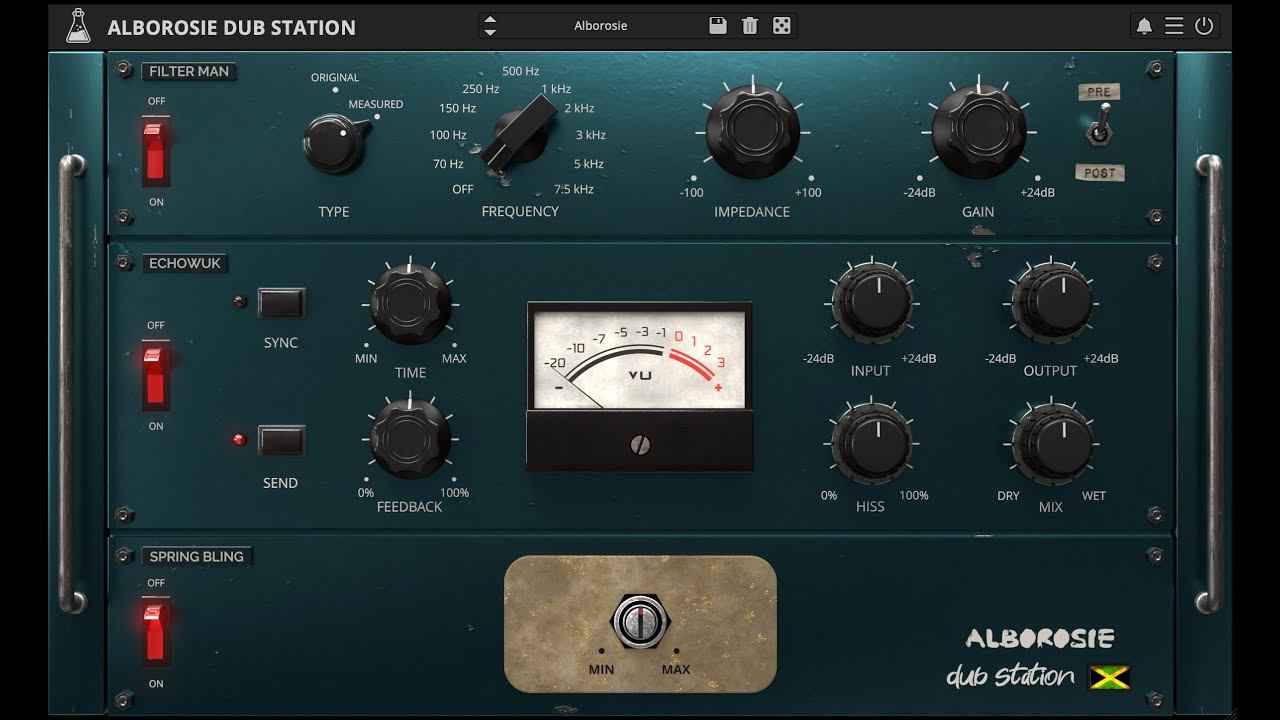Select the 100 Hz frequency label

(x=448, y=135)
